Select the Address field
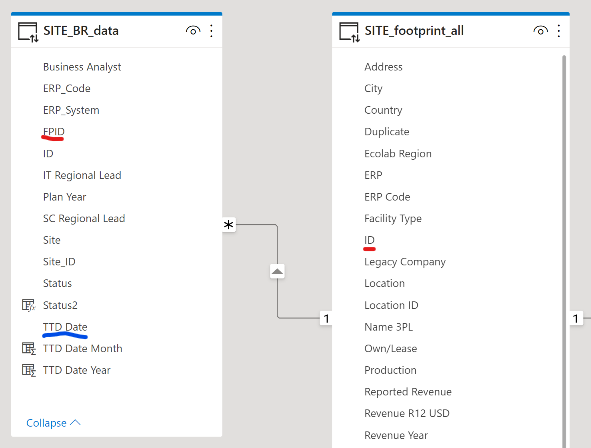Screen dimensions: 591x448 [383, 67]
